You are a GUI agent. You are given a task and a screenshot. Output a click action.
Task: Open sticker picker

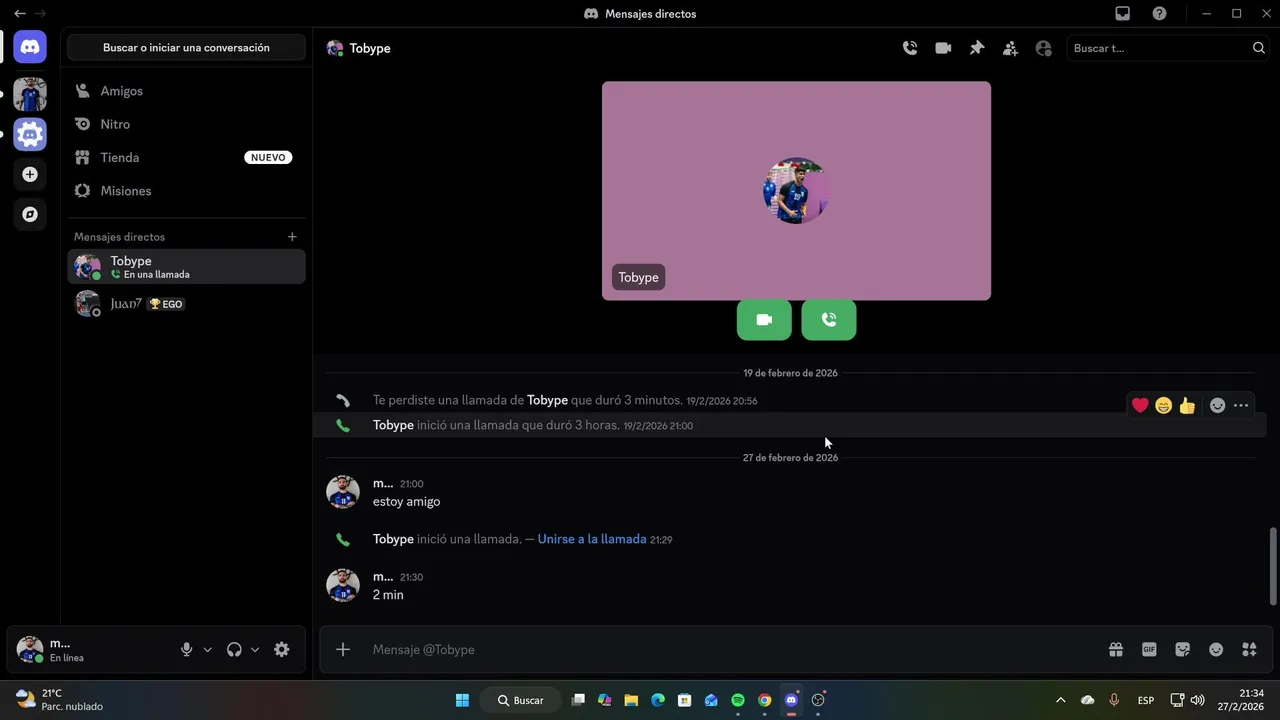[x=1183, y=649]
